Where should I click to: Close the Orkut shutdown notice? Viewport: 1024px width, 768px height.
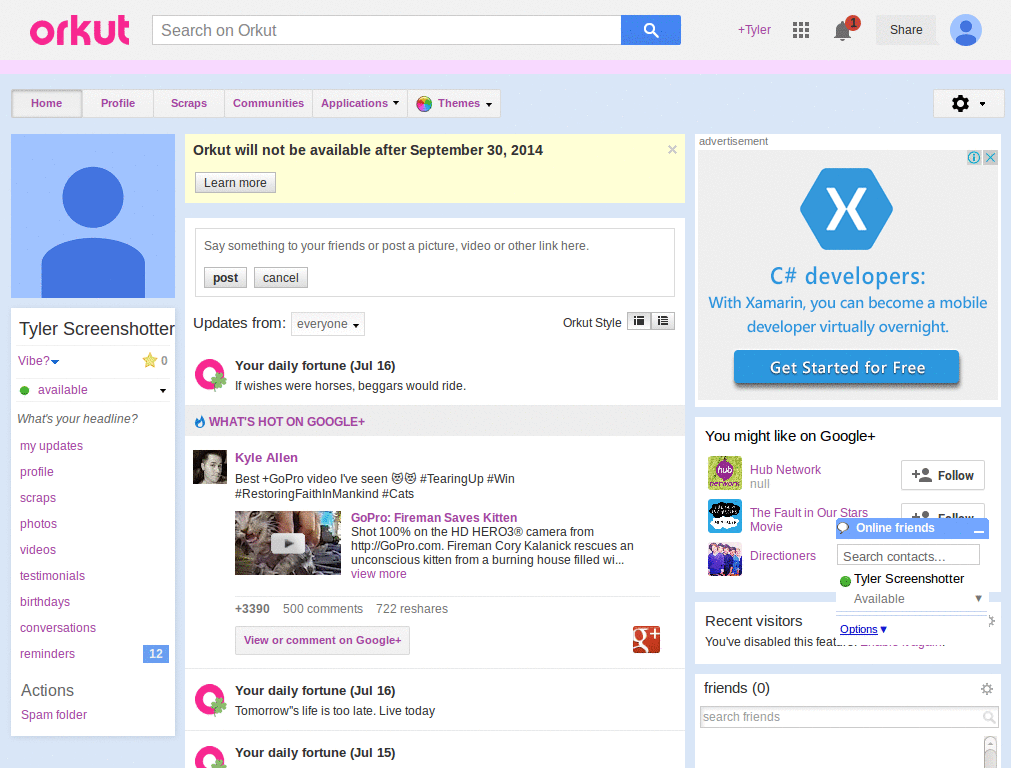(x=672, y=150)
